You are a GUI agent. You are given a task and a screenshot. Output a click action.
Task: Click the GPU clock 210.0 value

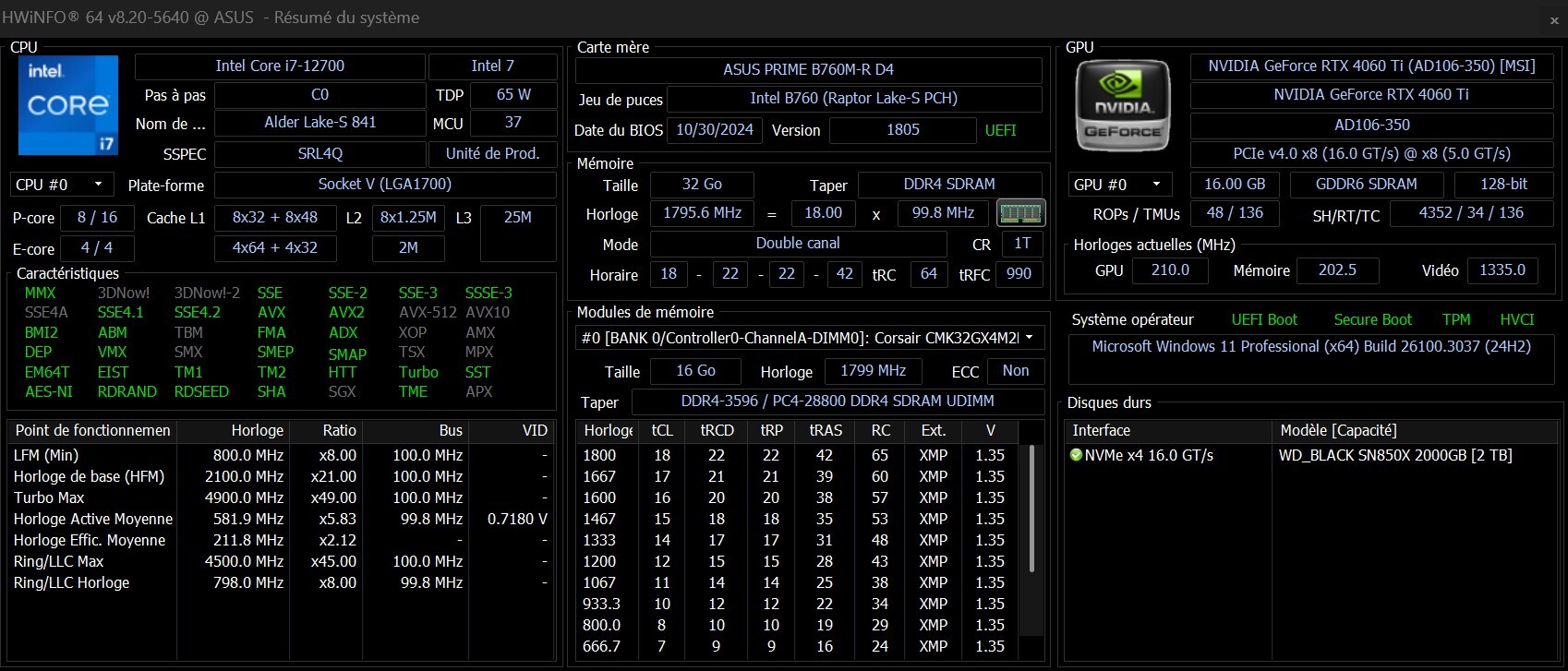coord(1170,270)
